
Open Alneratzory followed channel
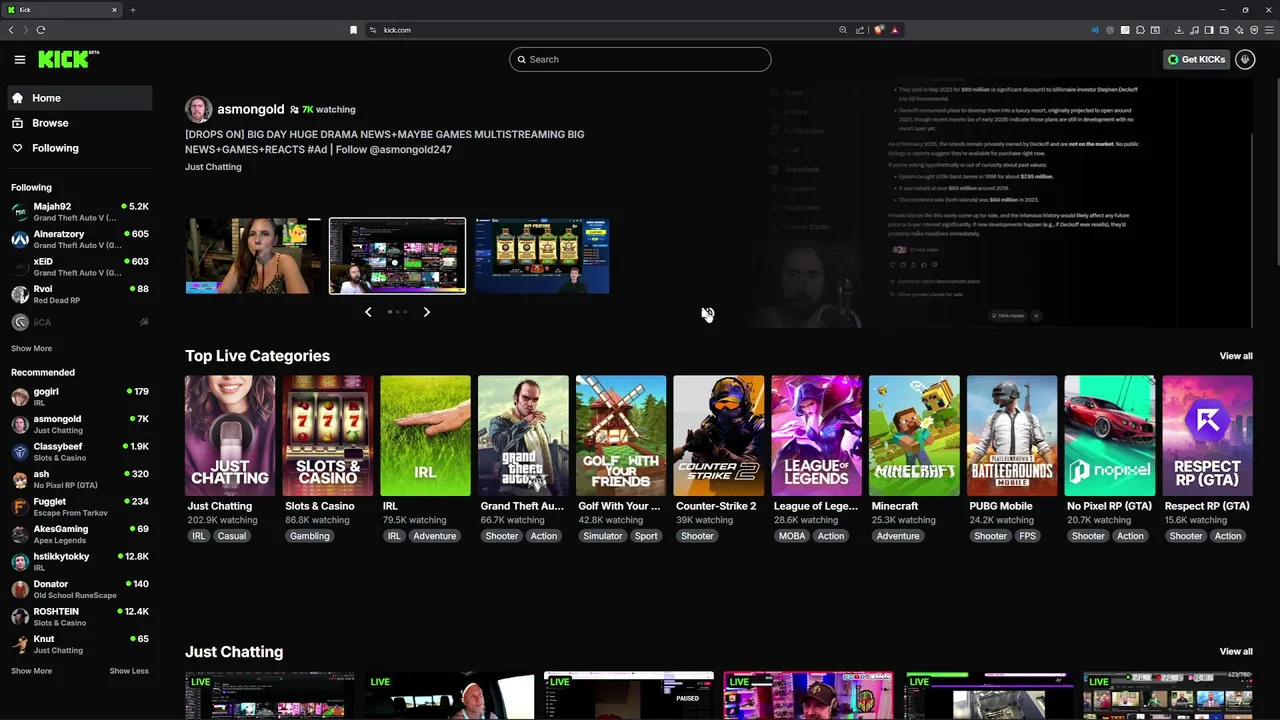click(80, 239)
